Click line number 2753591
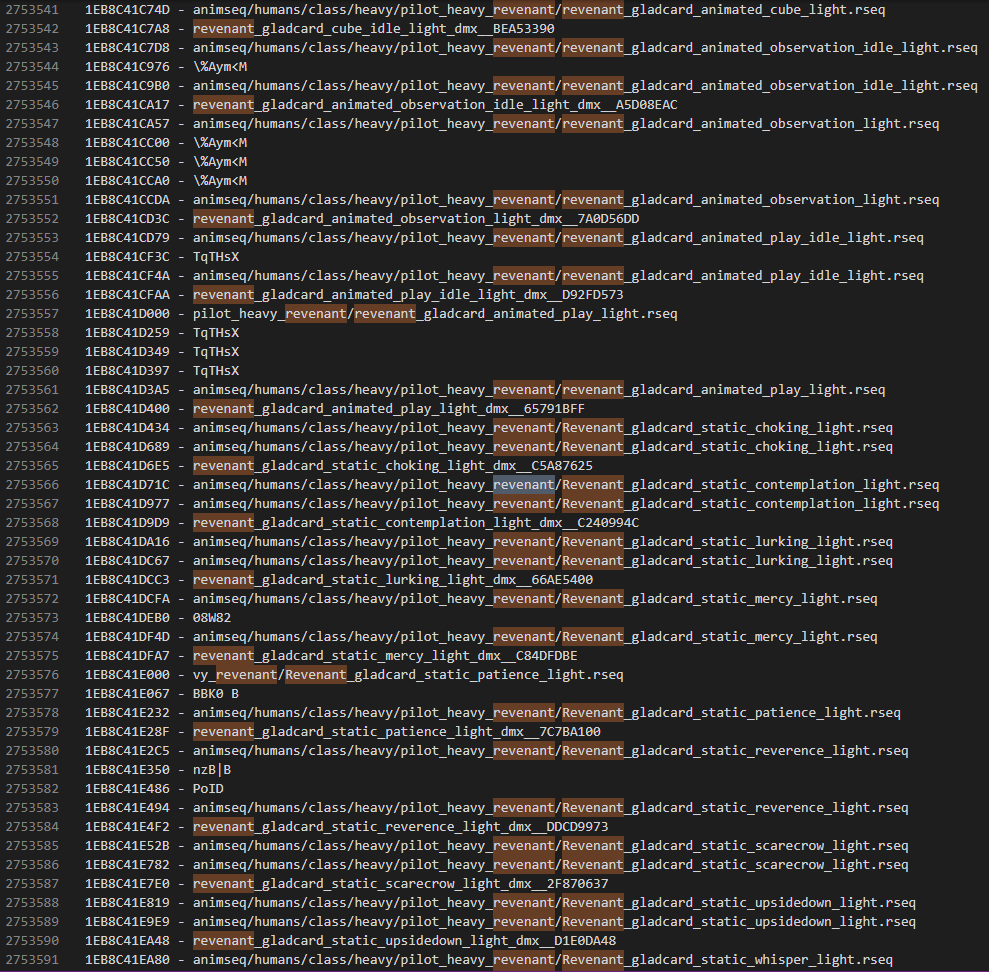This screenshot has width=989, height=972. tap(31, 960)
